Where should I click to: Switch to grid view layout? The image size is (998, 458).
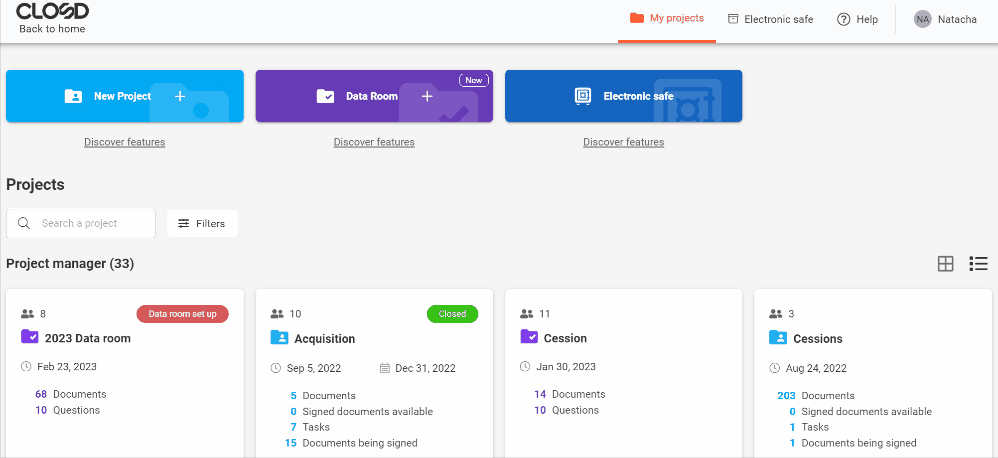(945, 264)
